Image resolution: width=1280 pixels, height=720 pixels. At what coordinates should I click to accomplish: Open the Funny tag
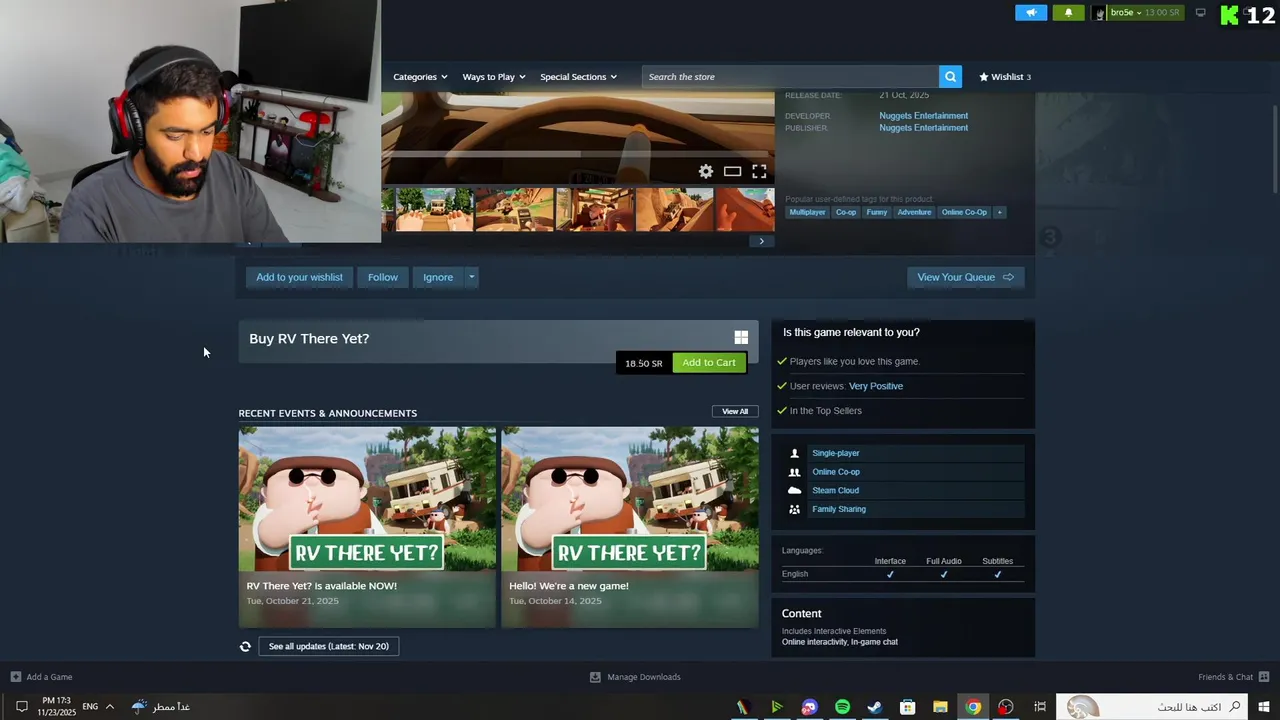pyautogui.click(x=877, y=212)
